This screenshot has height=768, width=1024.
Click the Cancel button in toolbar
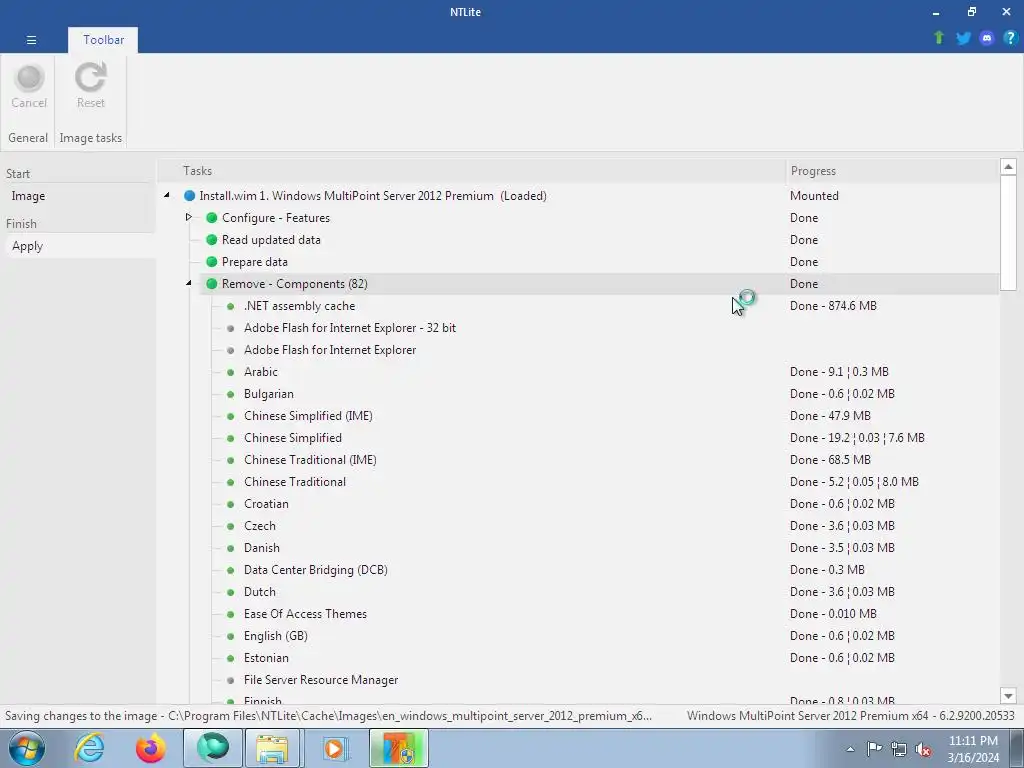click(x=29, y=86)
